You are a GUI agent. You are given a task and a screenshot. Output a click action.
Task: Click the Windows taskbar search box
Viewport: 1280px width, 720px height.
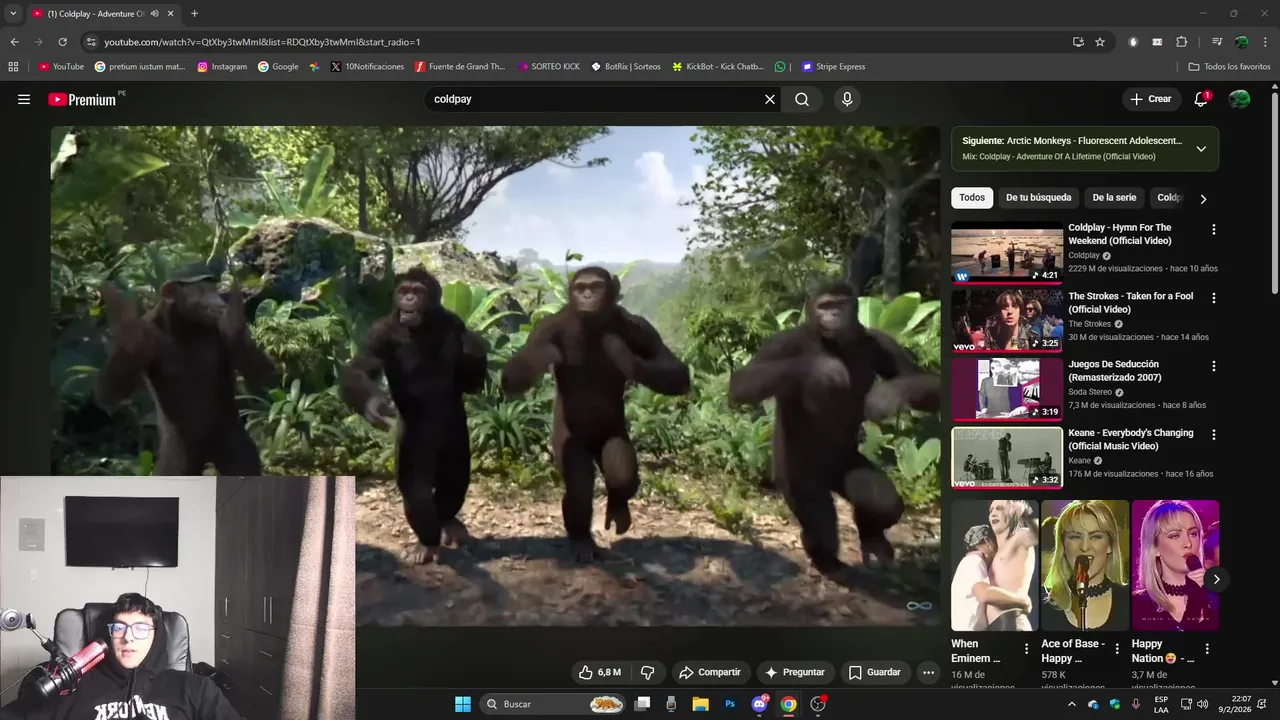[x=553, y=704]
